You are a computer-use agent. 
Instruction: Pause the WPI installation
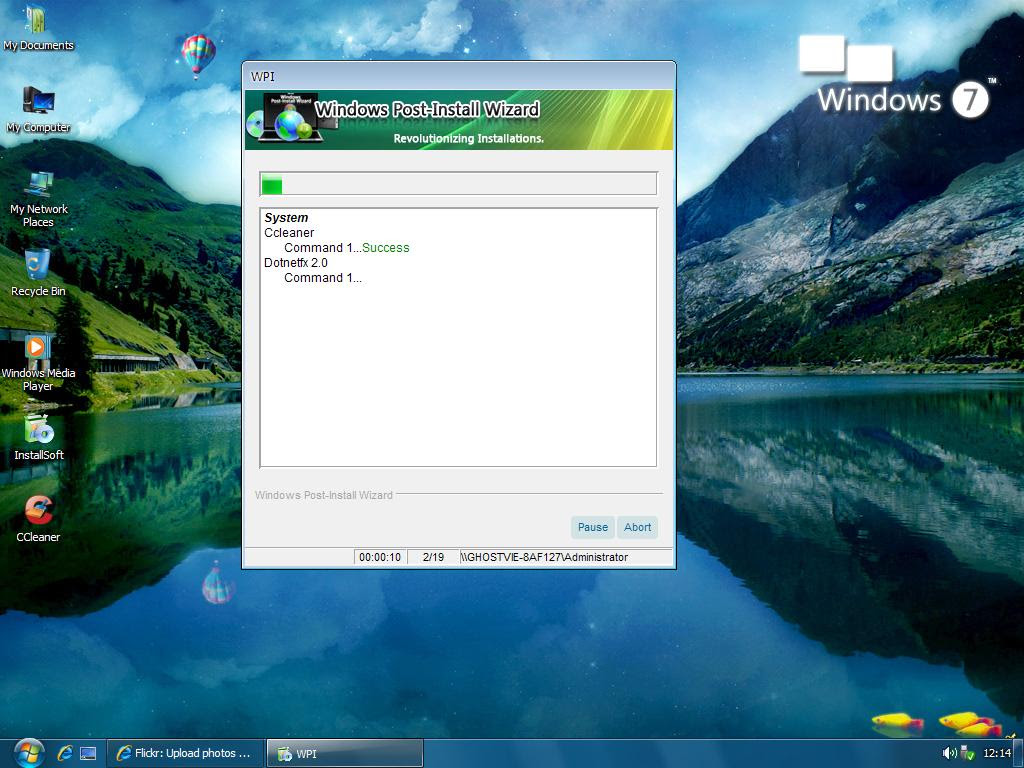point(592,527)
